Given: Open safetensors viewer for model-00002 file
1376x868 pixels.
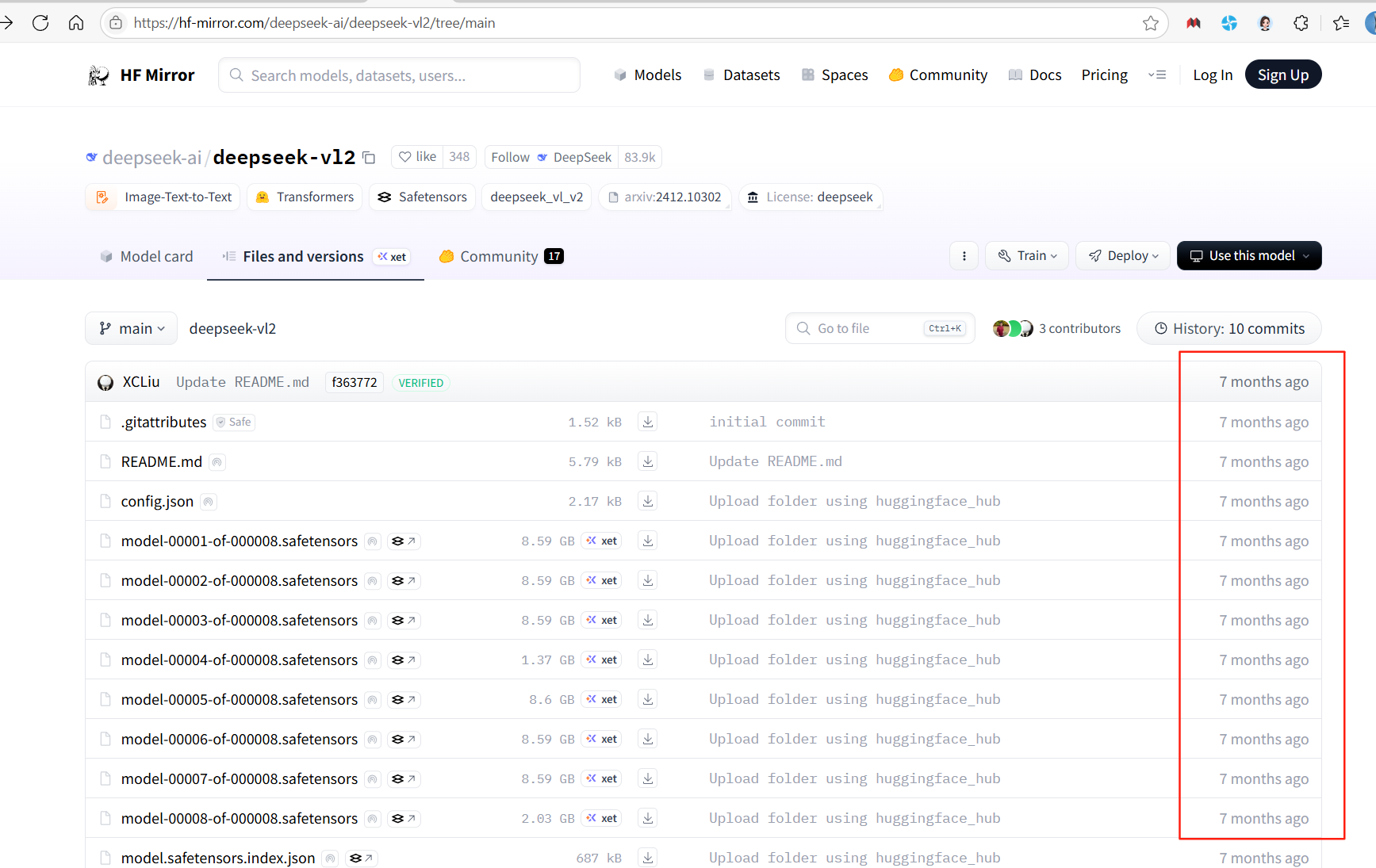Looking at the screenshot, I should pos(404,581).
